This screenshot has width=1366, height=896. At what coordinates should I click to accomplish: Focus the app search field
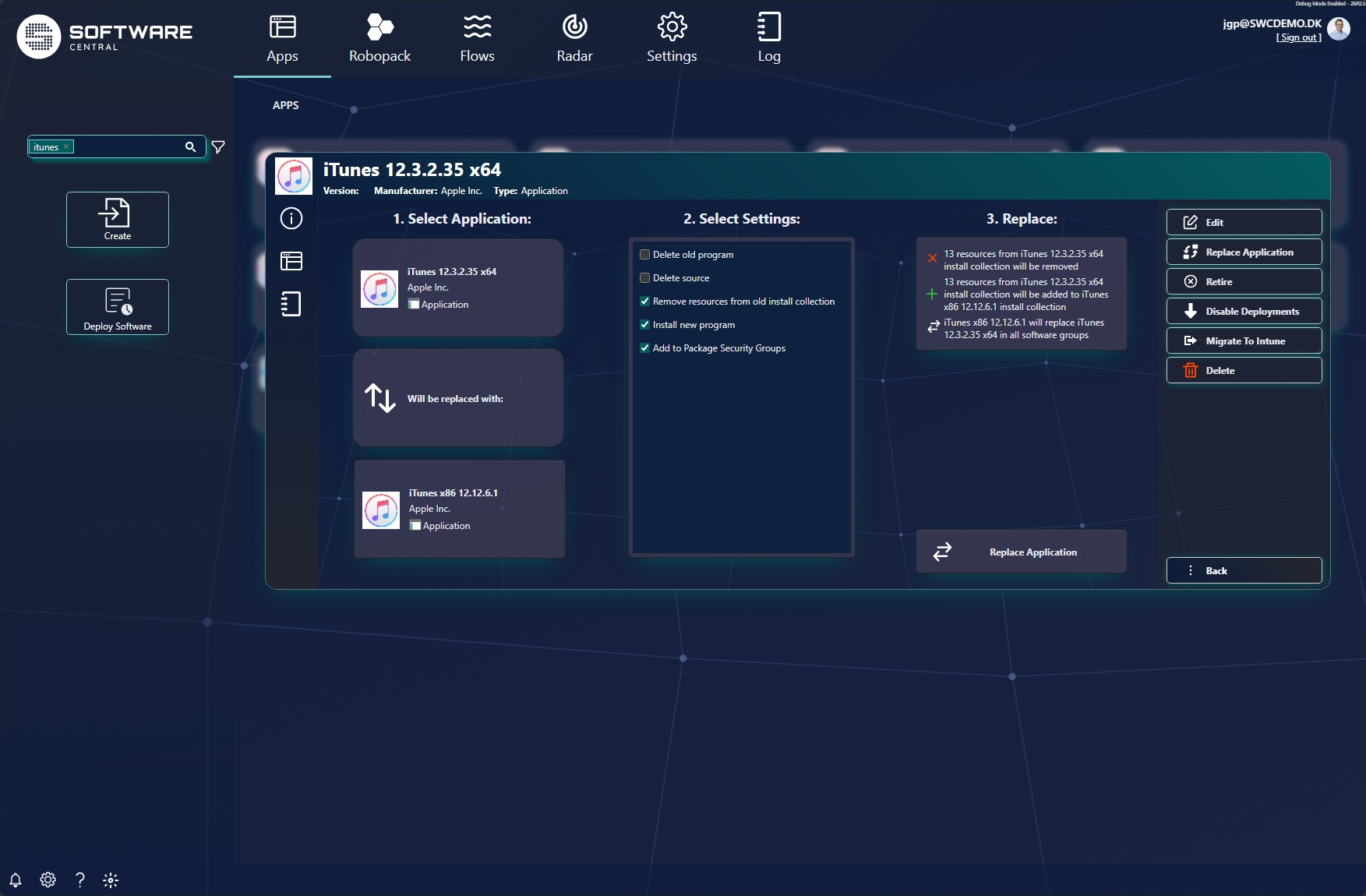pyautogui.click(x=117, y=146)
